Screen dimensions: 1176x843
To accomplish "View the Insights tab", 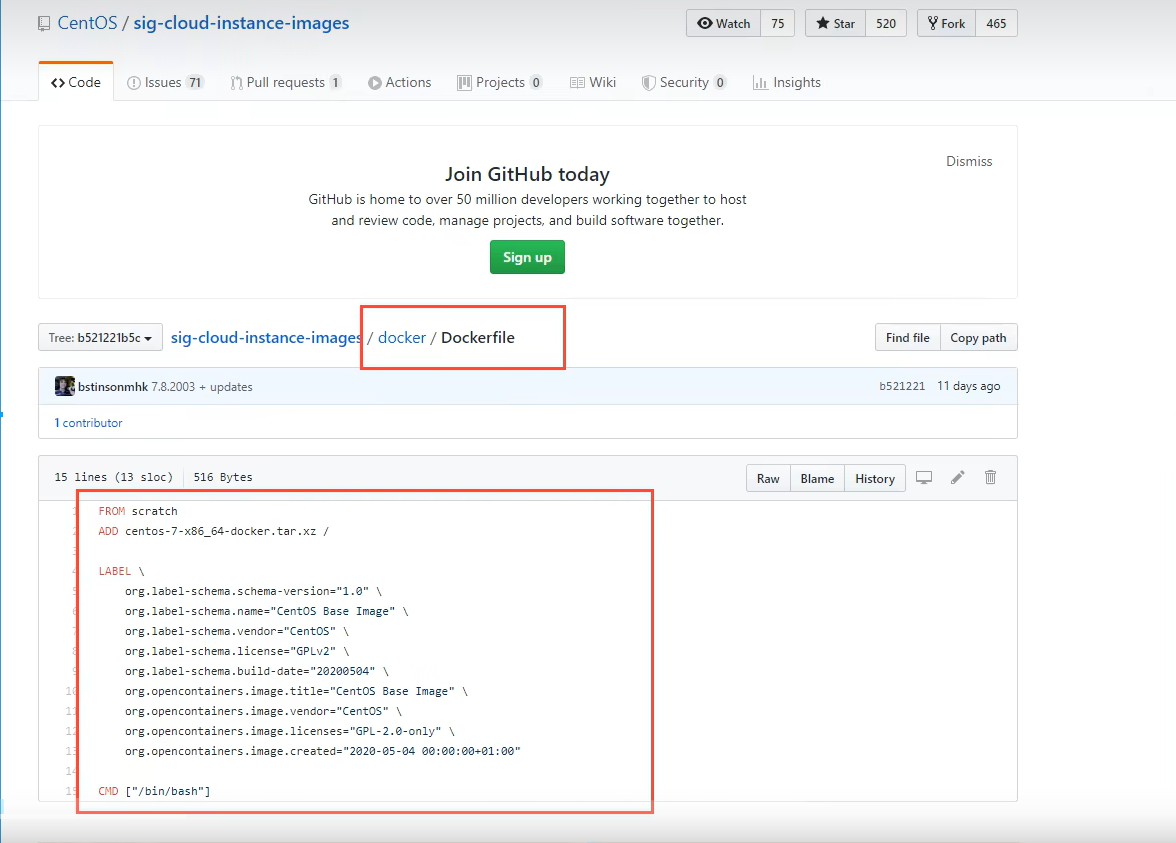I will click(786, 83).
